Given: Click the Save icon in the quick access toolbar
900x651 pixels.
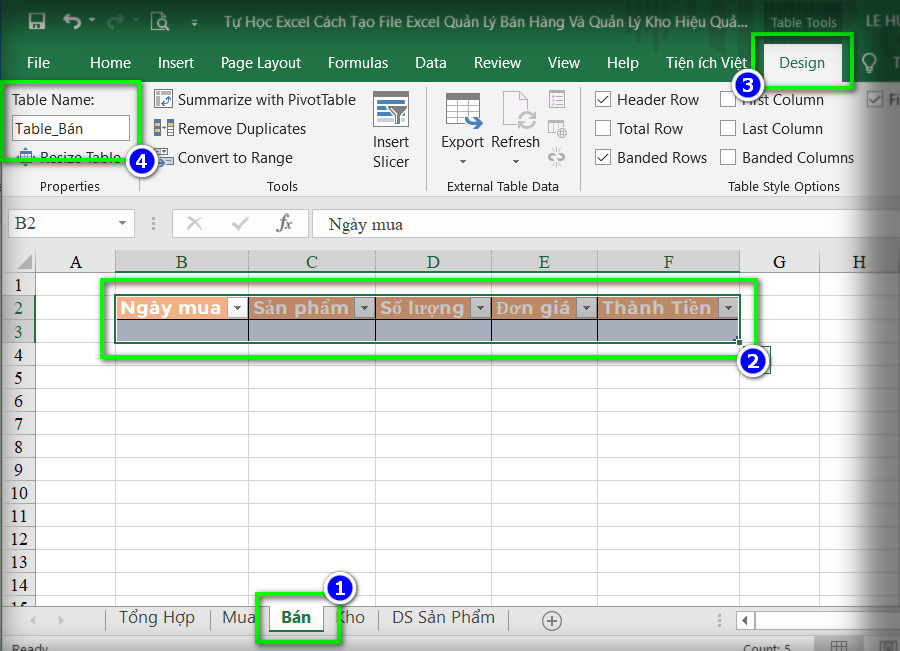Looking at the screenshot, I should tap(37, 22).
